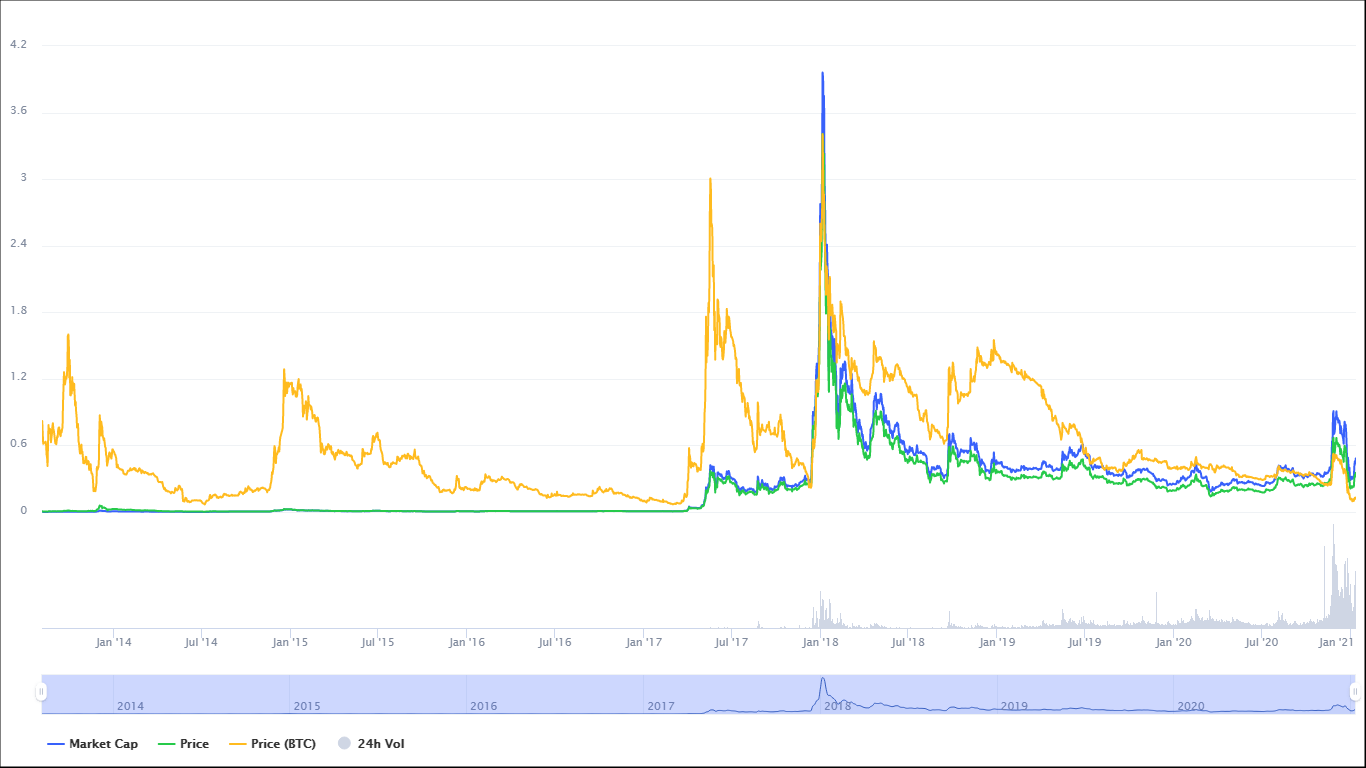1366x768 pixels.
Task: Click the January 2018 market cap peak
Action: 822,73
